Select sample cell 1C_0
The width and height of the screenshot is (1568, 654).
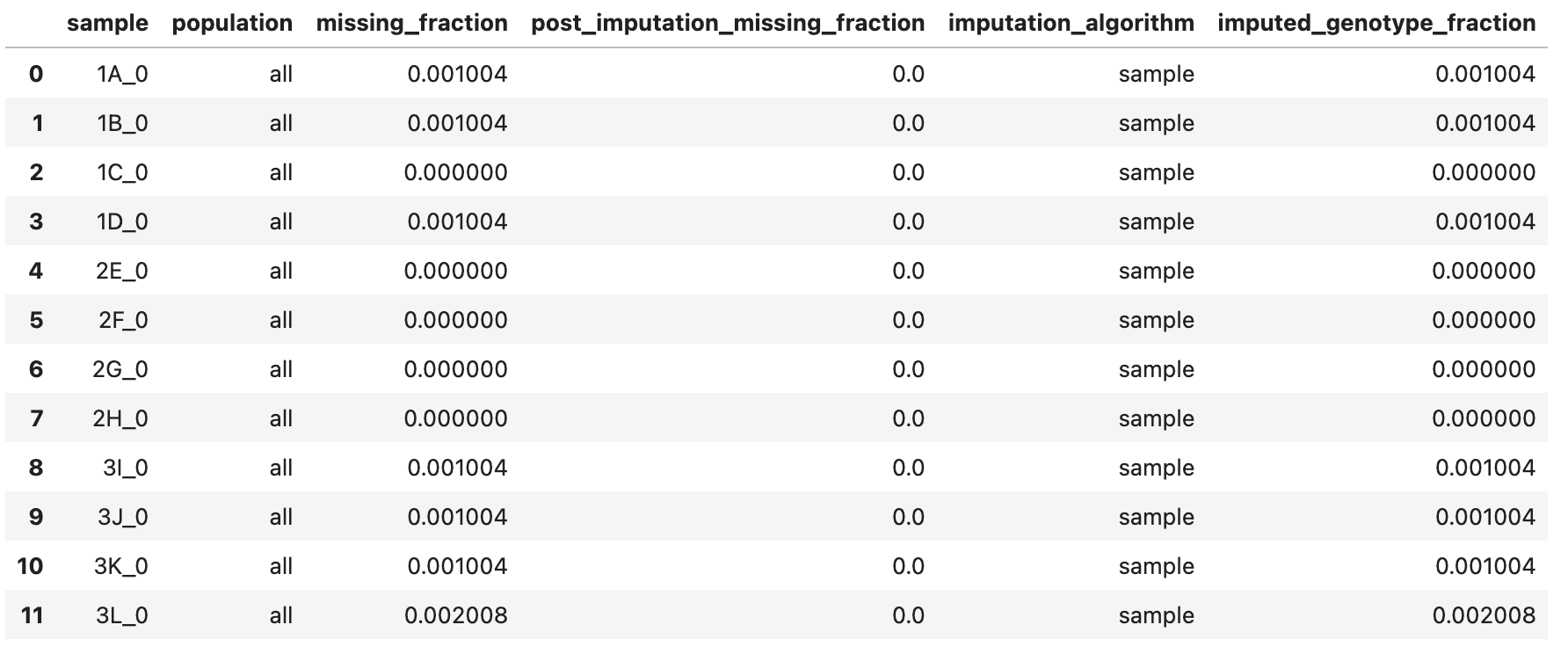point(122,172)
